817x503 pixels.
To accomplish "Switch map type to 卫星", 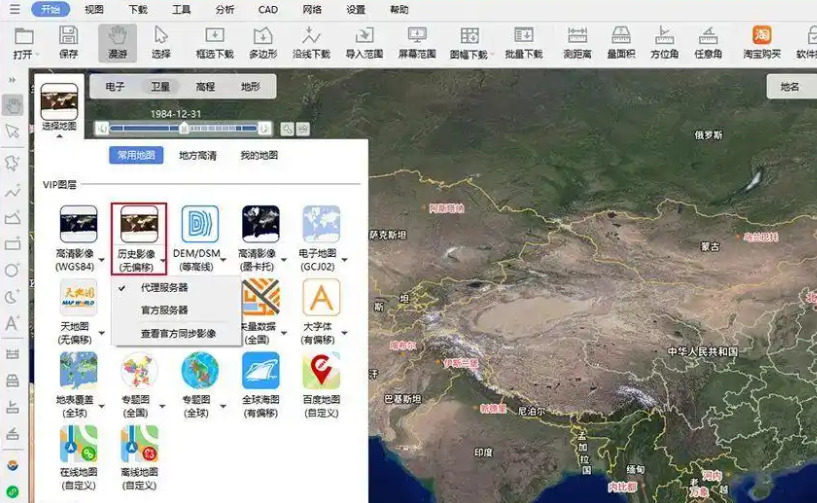I will point(160,87).
